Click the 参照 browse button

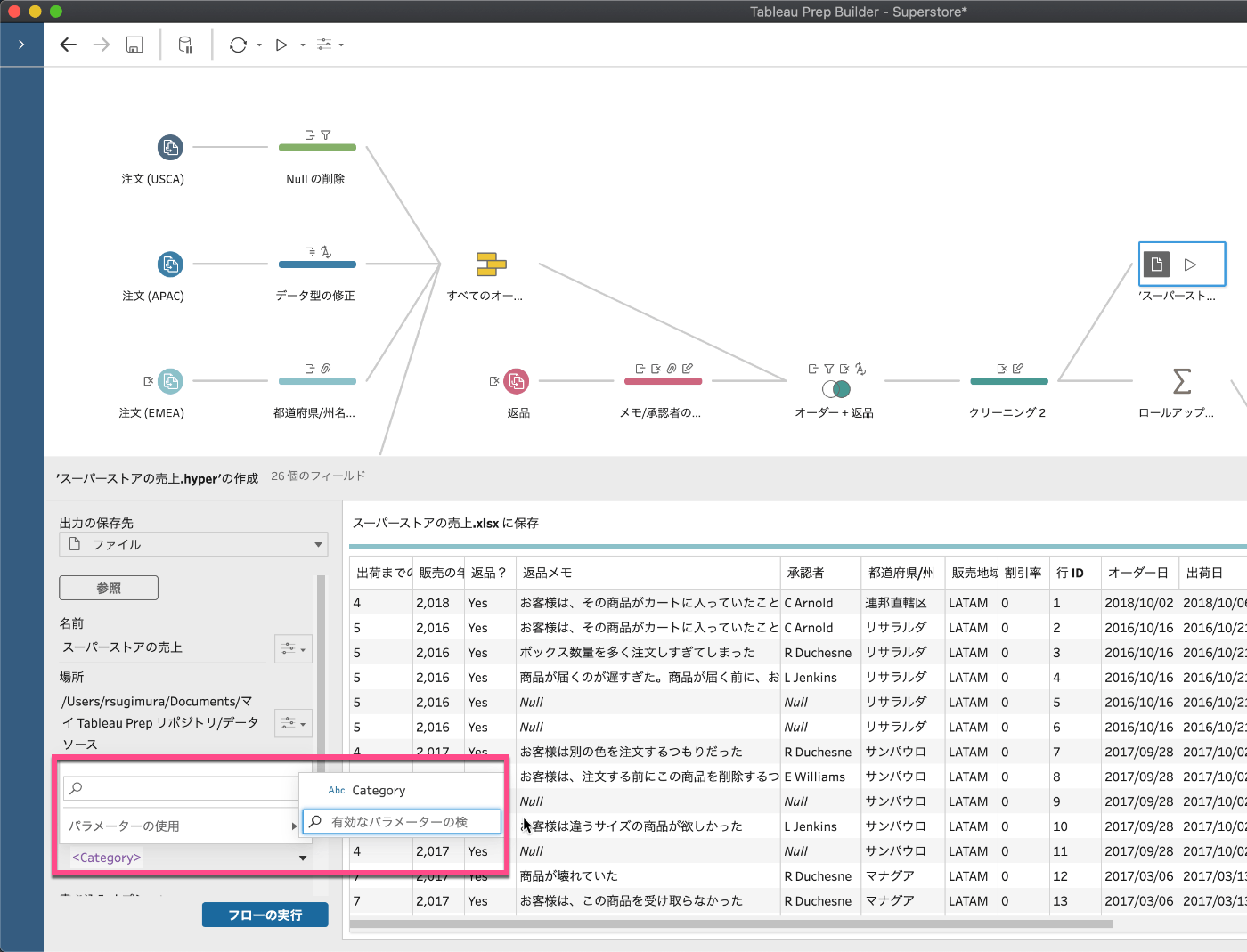[x=109, y=588]
